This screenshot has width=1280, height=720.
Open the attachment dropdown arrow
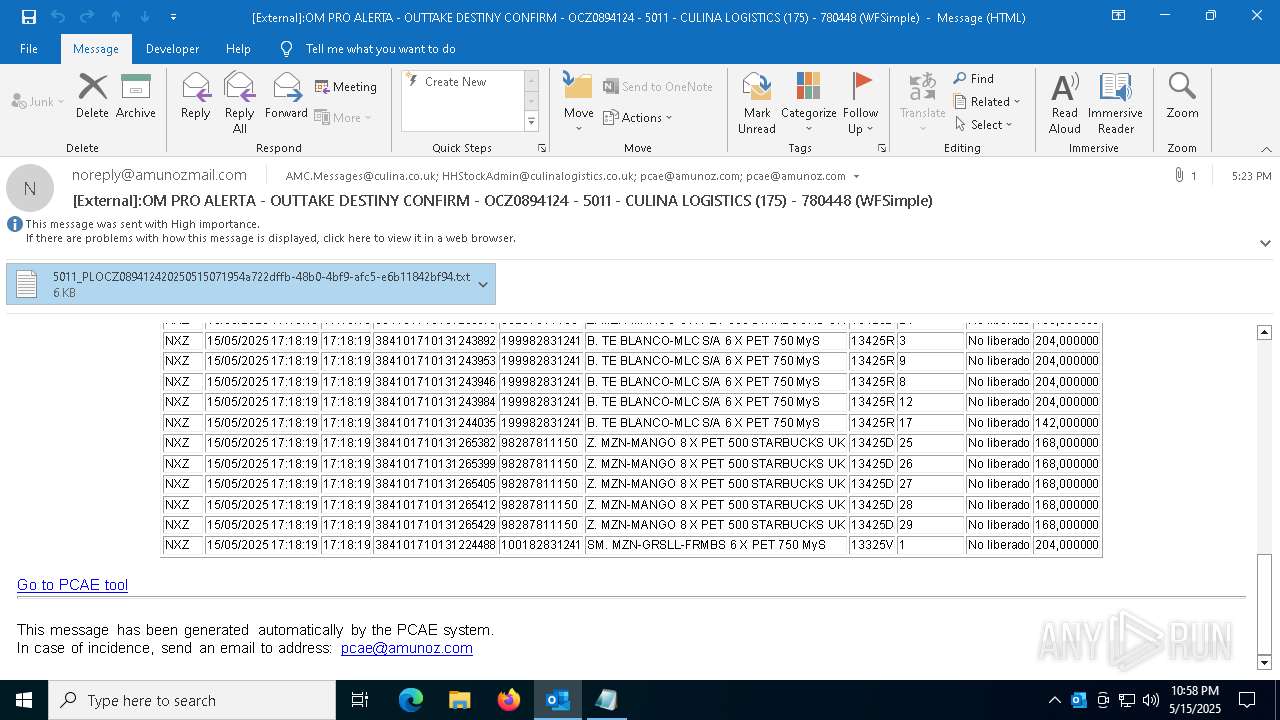(x=483, y=284)
